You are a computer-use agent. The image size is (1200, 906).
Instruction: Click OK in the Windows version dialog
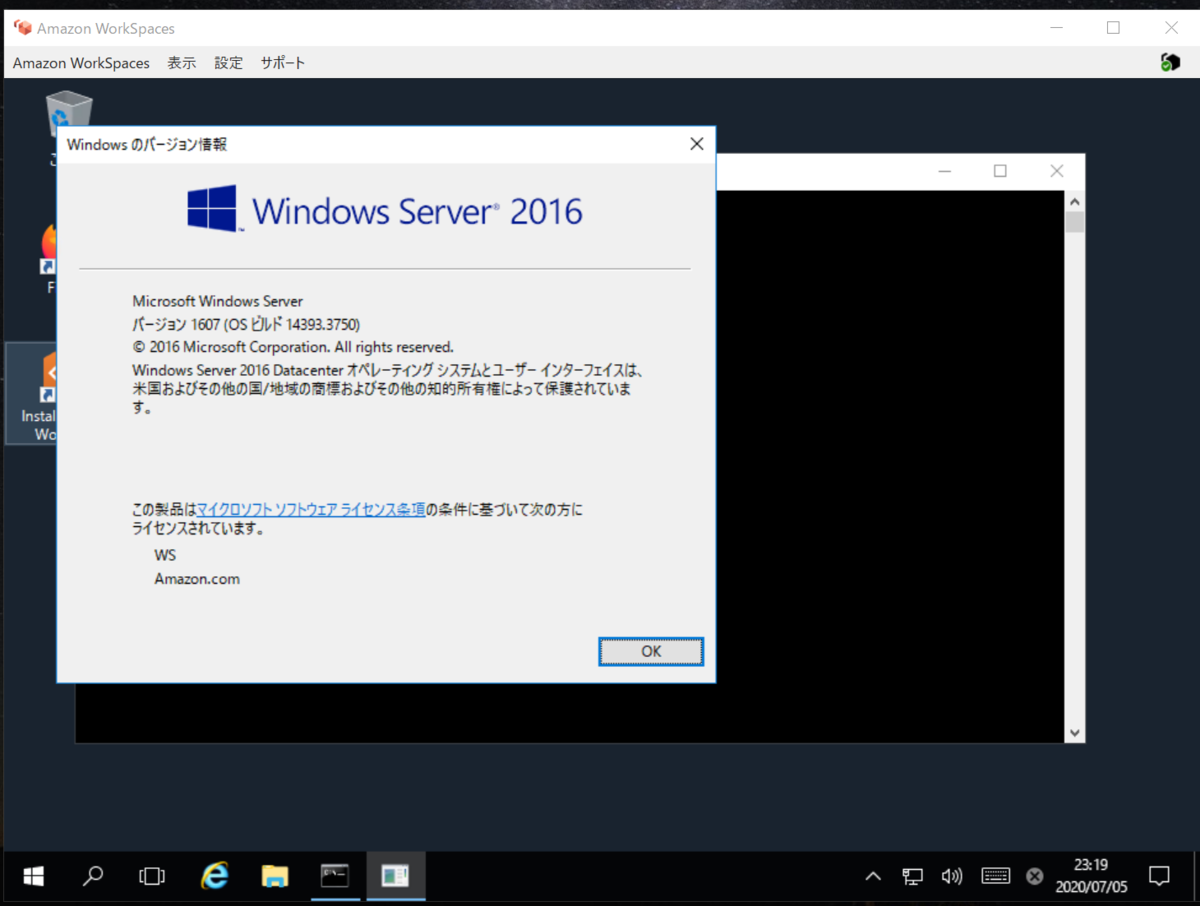point(651,651)
